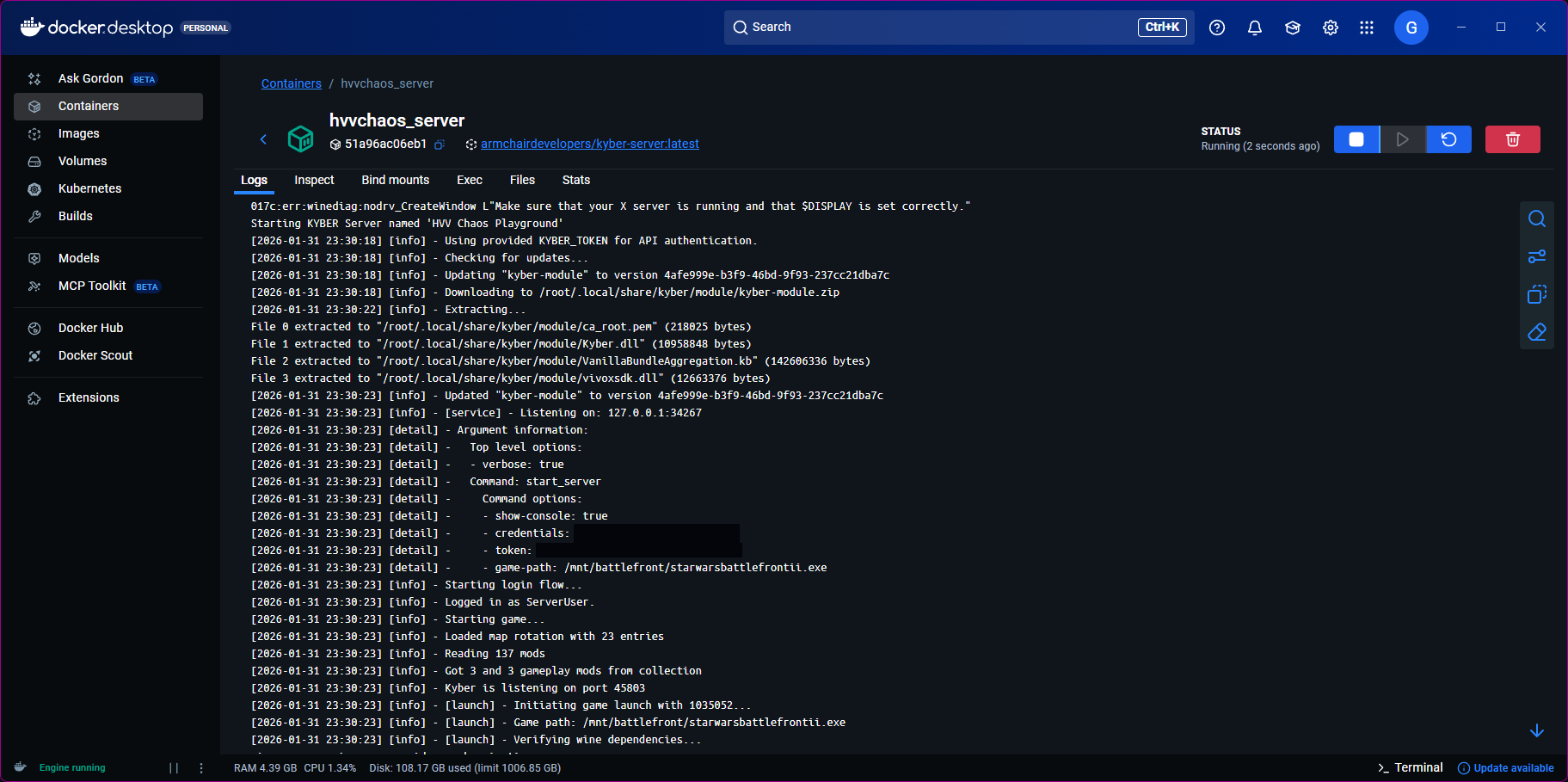Open the Exec tab
The width and height of the screenshot is (1568, 782).
pos(470,180)
